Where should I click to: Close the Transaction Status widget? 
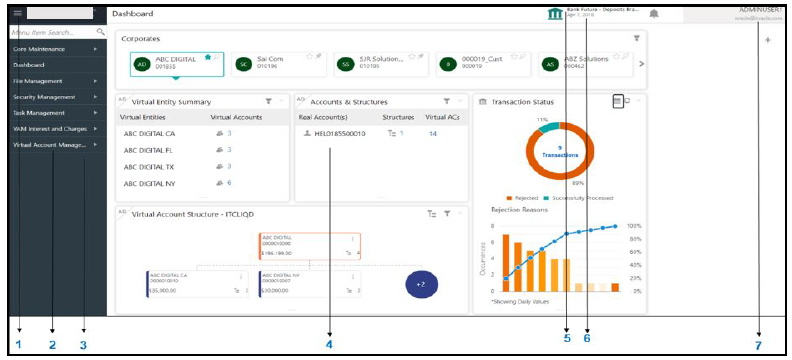point(638,101)
